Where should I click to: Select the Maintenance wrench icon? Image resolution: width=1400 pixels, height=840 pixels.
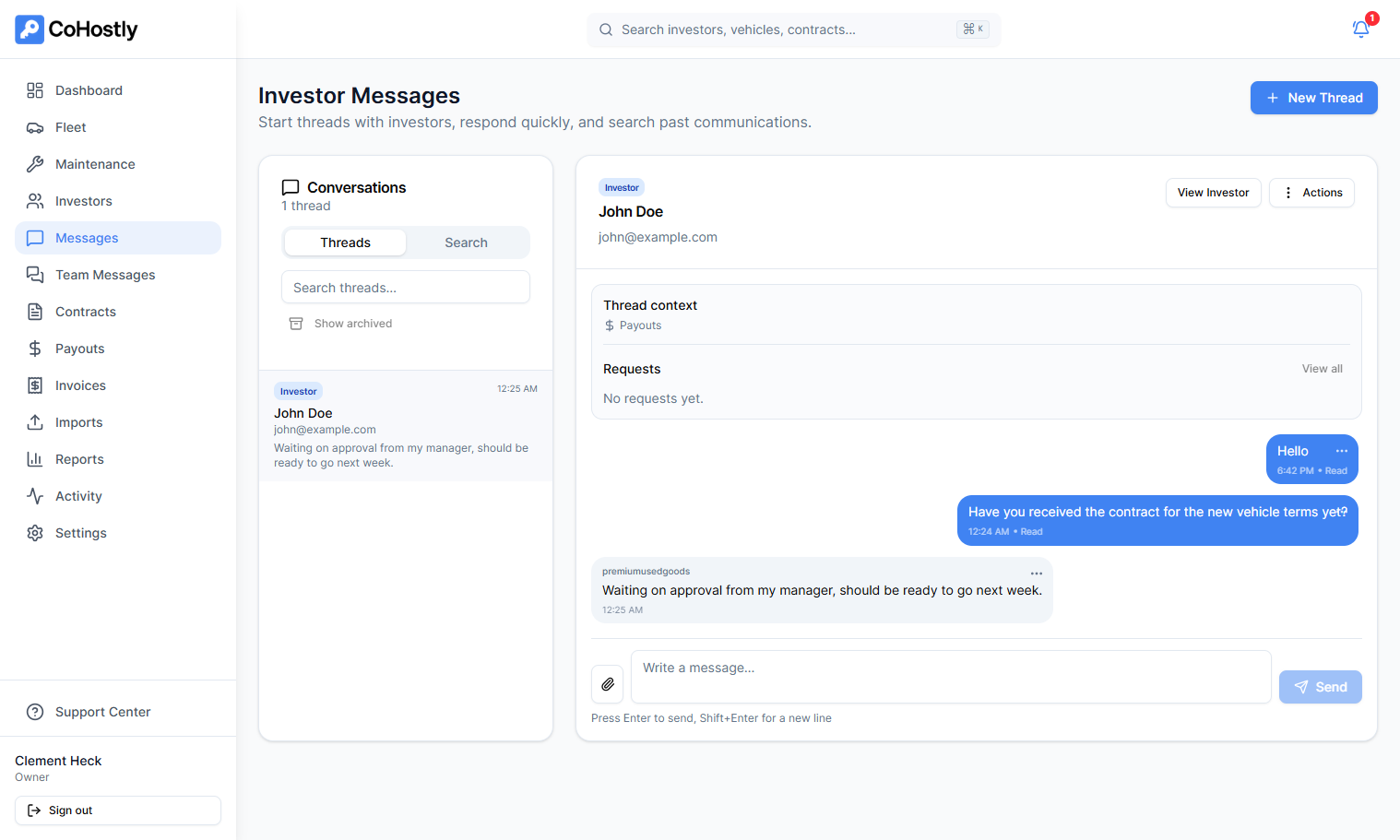(35, 164)
